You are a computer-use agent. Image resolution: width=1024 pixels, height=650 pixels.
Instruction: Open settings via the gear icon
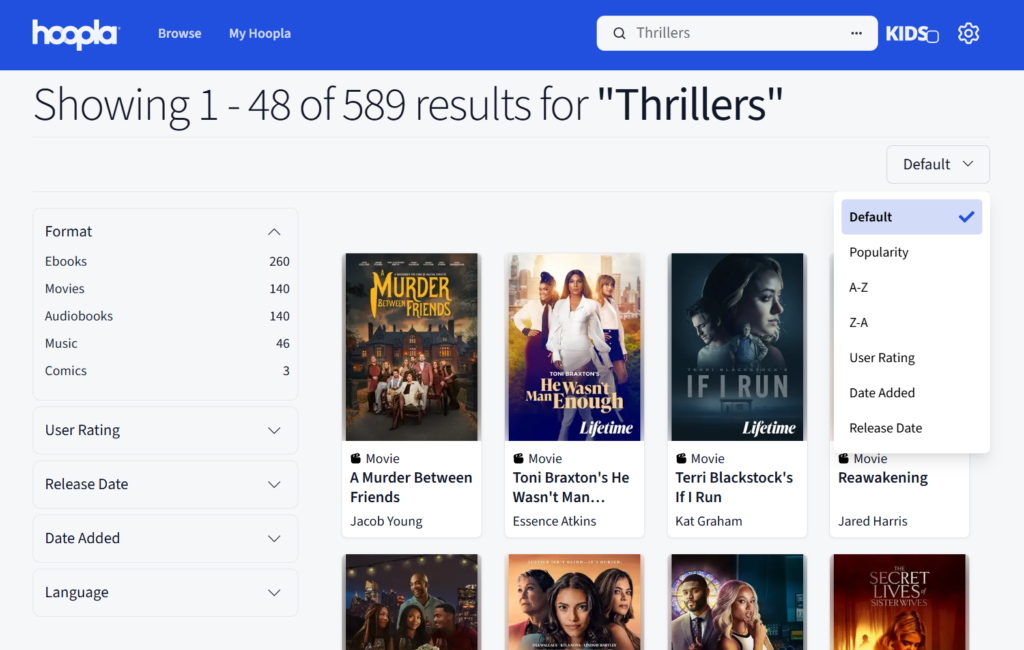968,33
